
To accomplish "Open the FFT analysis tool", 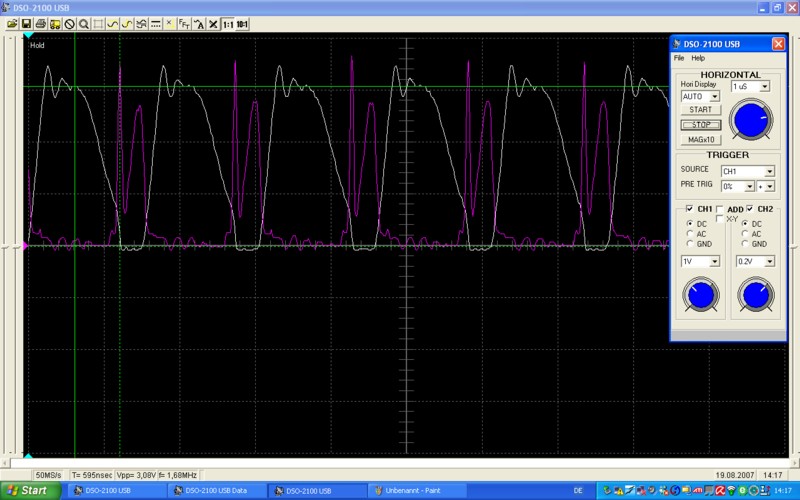I will click(x=184, y=24).
